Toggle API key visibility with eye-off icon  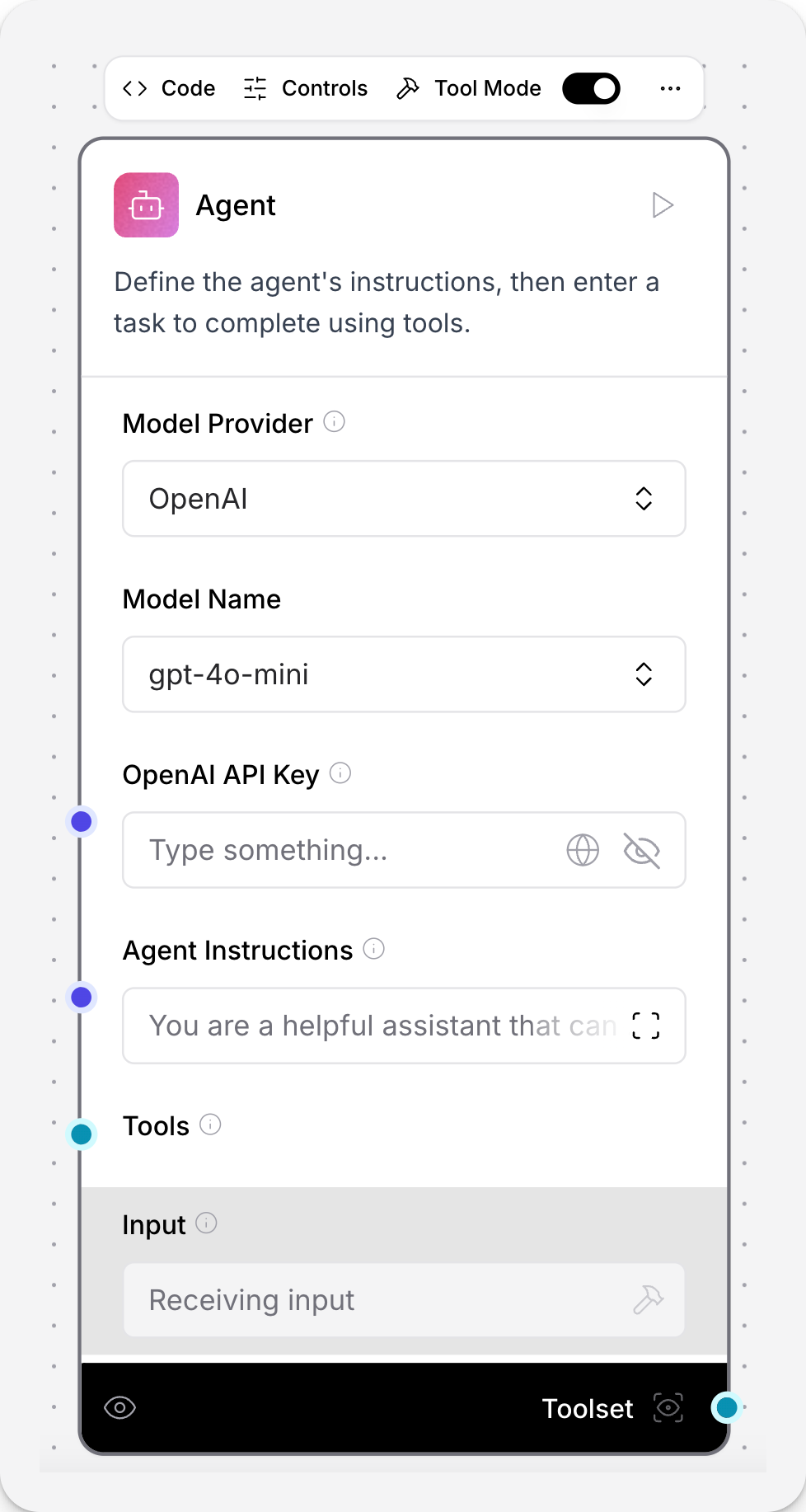642,850
